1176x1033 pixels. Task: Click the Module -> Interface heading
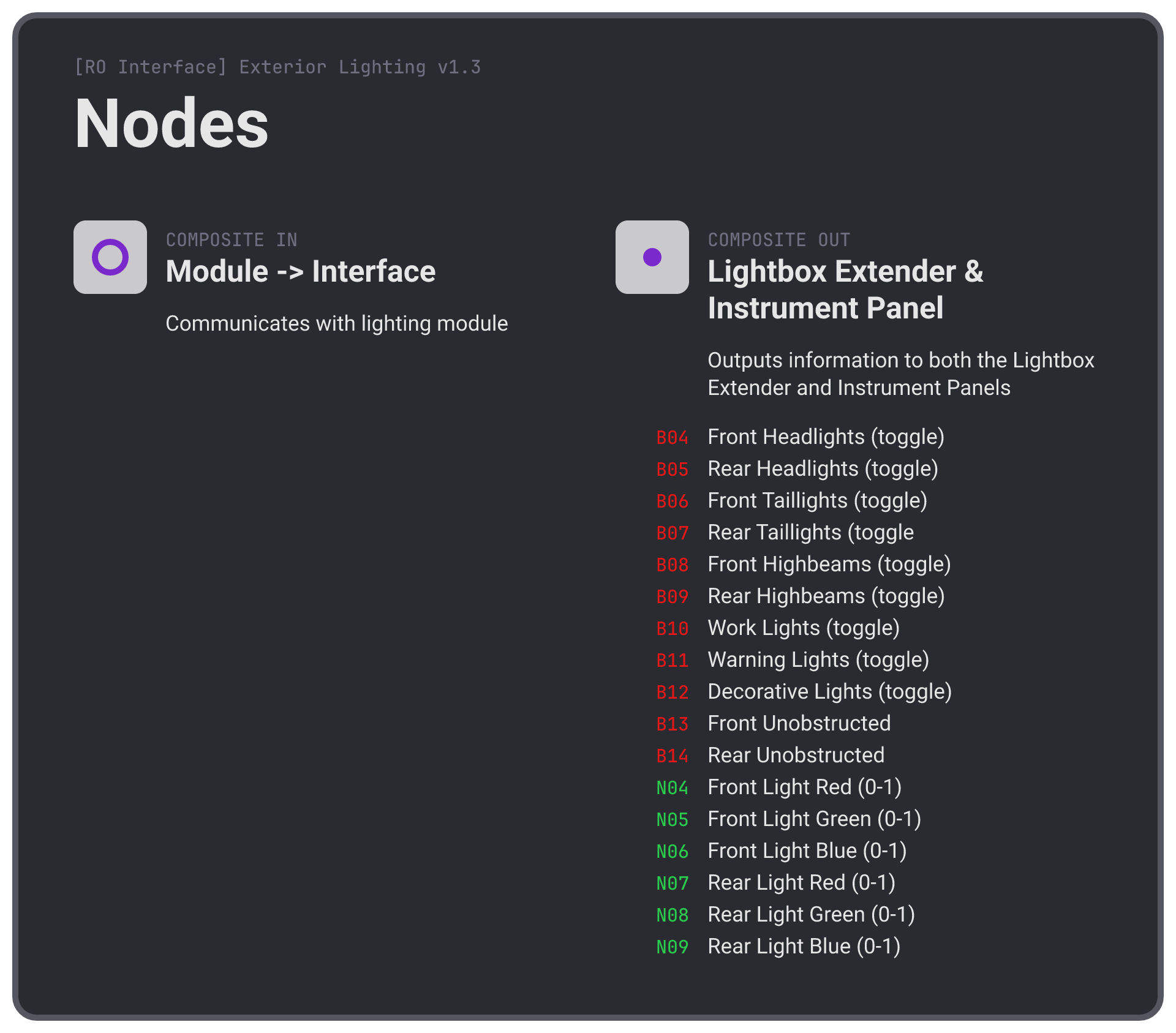[301, 271]
